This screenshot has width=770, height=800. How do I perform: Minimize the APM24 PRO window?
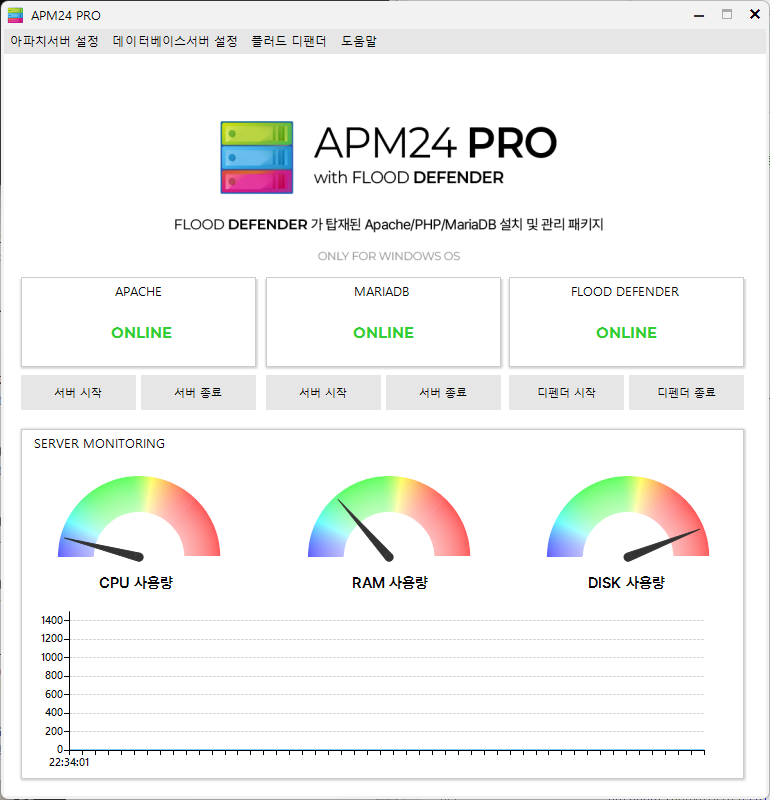click(699, 15)
